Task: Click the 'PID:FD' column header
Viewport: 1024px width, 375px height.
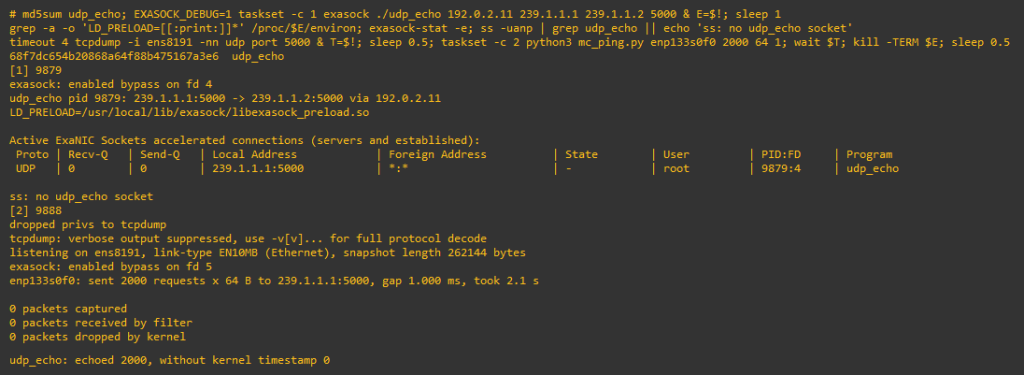Action: 782,154
